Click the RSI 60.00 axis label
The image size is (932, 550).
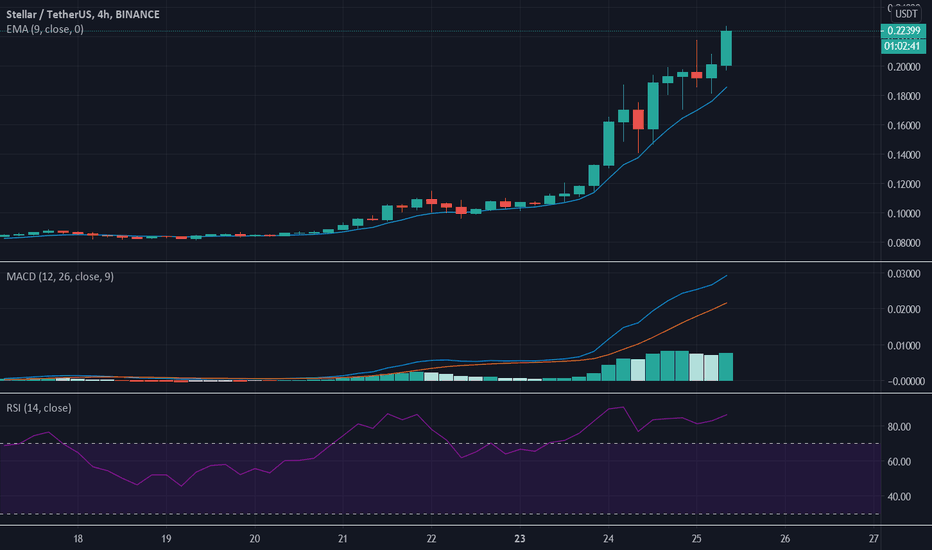[899, 461]
